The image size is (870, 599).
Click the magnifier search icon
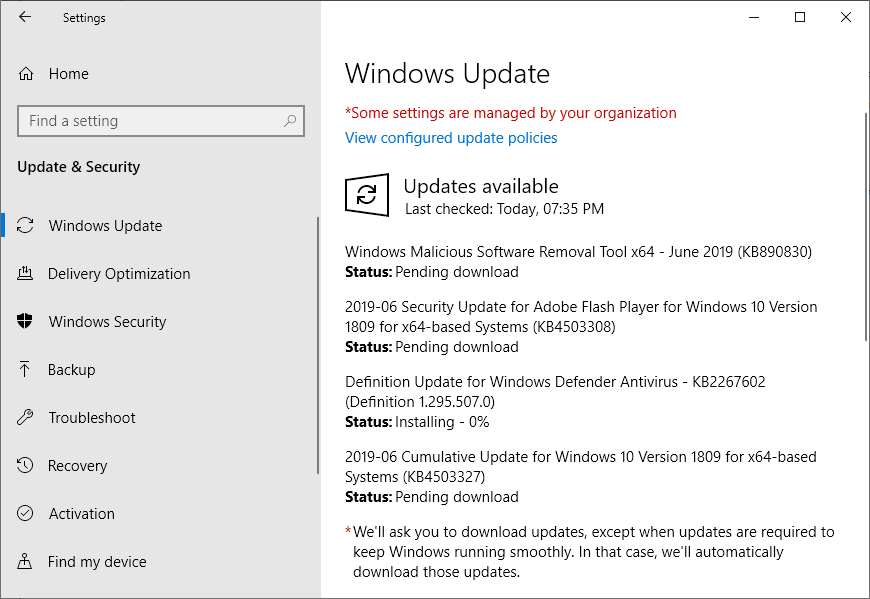(290, 121)
